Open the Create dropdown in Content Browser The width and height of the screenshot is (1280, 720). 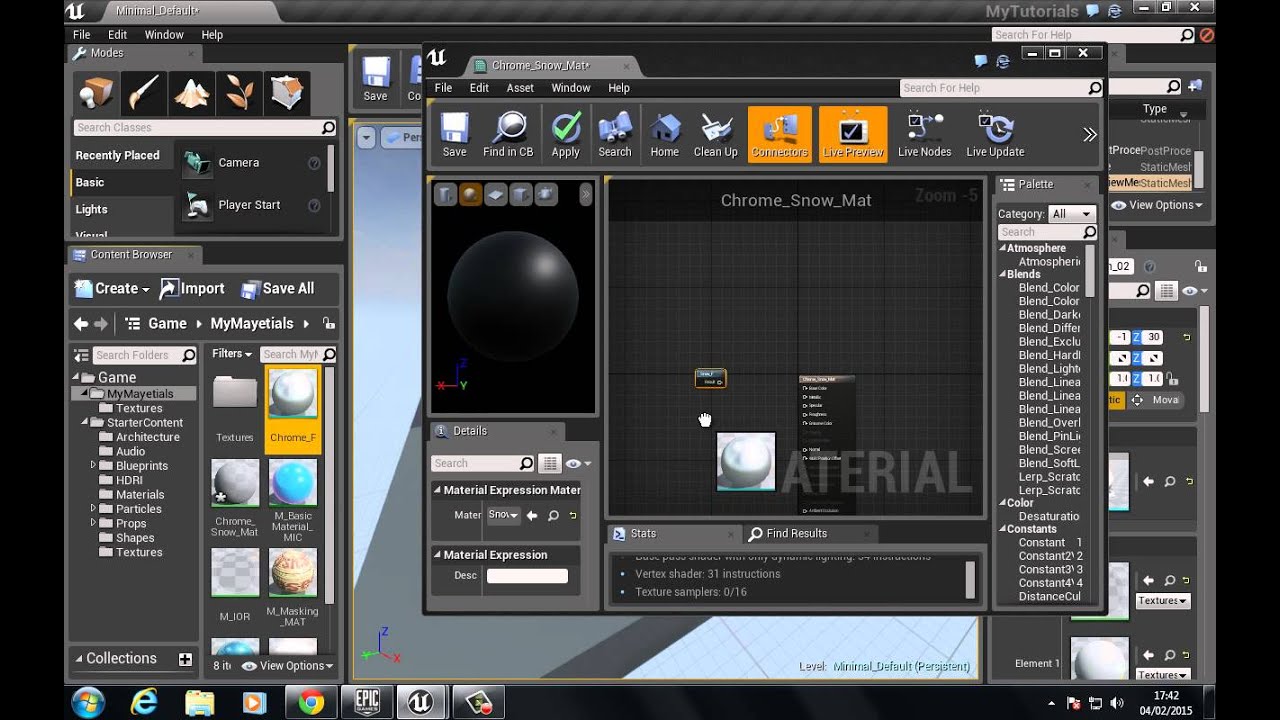[x=112, y=289]
